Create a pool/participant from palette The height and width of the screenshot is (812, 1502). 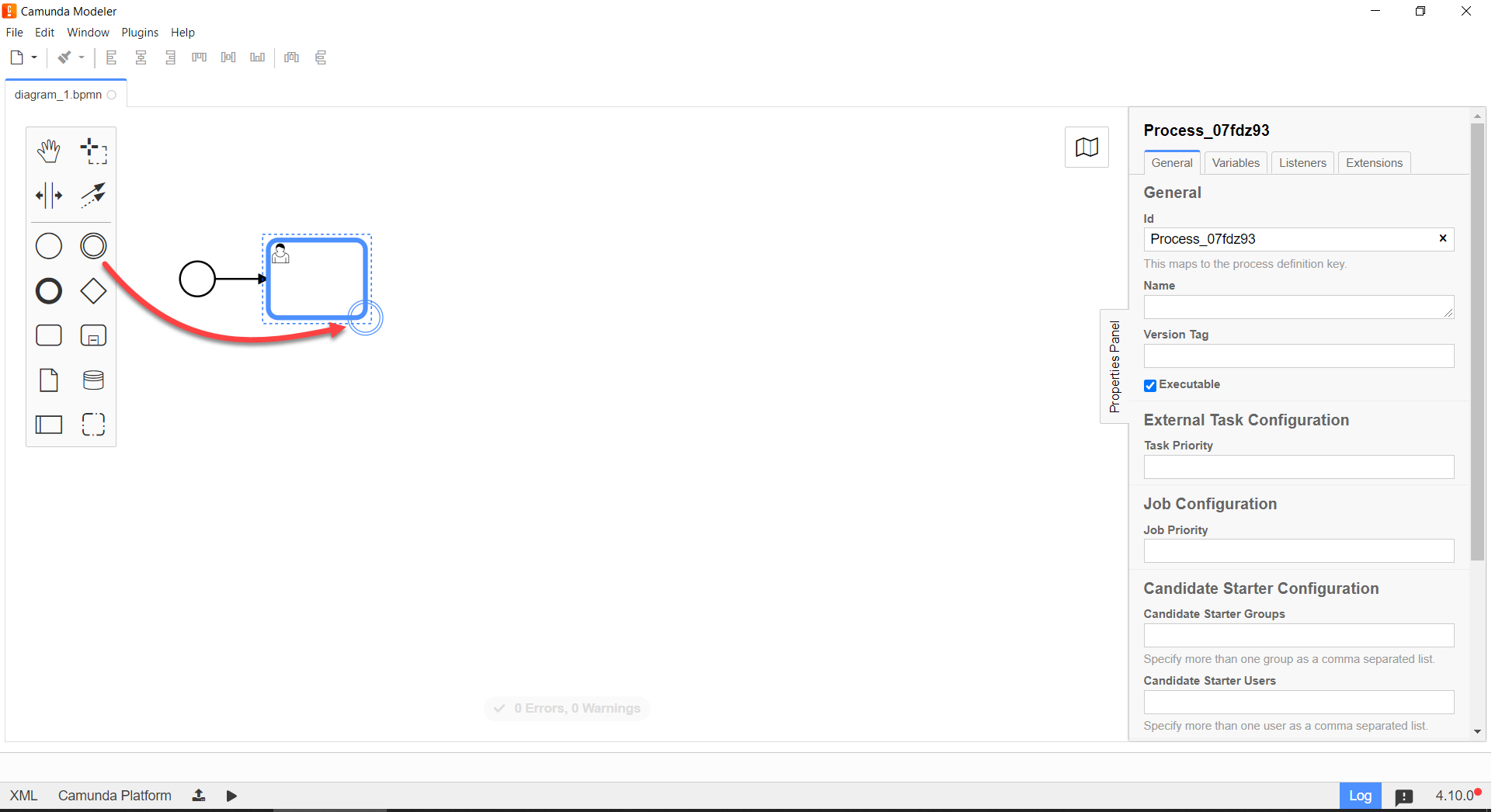[x=49, y=425]
